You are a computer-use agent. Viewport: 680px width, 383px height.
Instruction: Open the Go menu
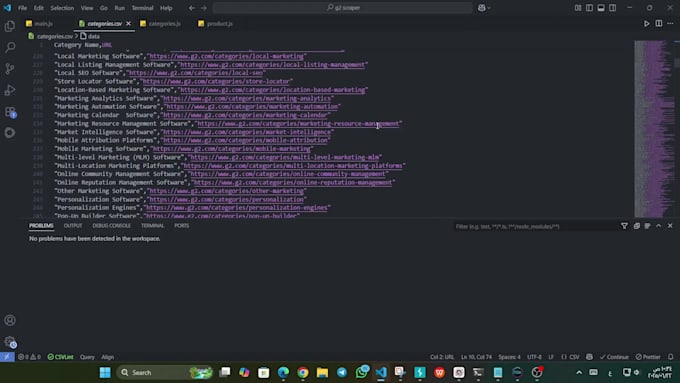pos(104,8)
